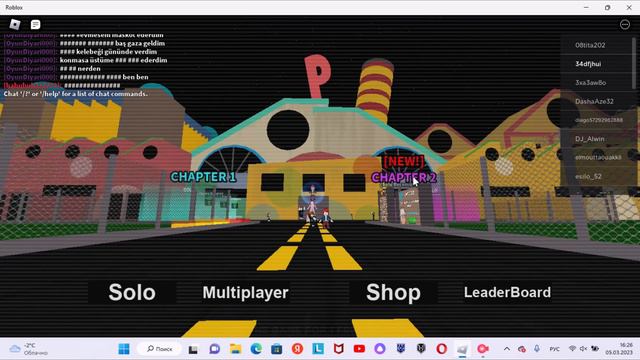Open the Roblox menu icon
This screenshot has width=640, height=360.
(x=15, y=24)
